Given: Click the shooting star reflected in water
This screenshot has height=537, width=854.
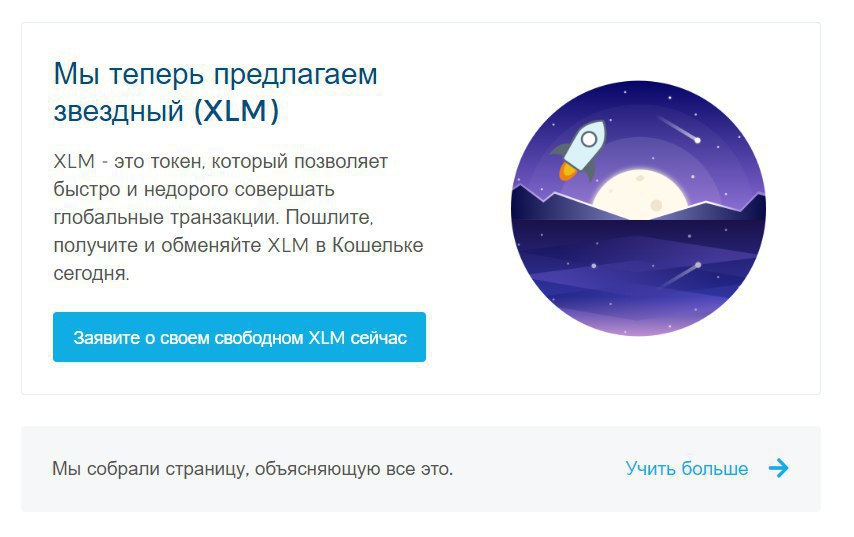Looking at the screenshot, I should pyautogui.click(x=681, y=274).
